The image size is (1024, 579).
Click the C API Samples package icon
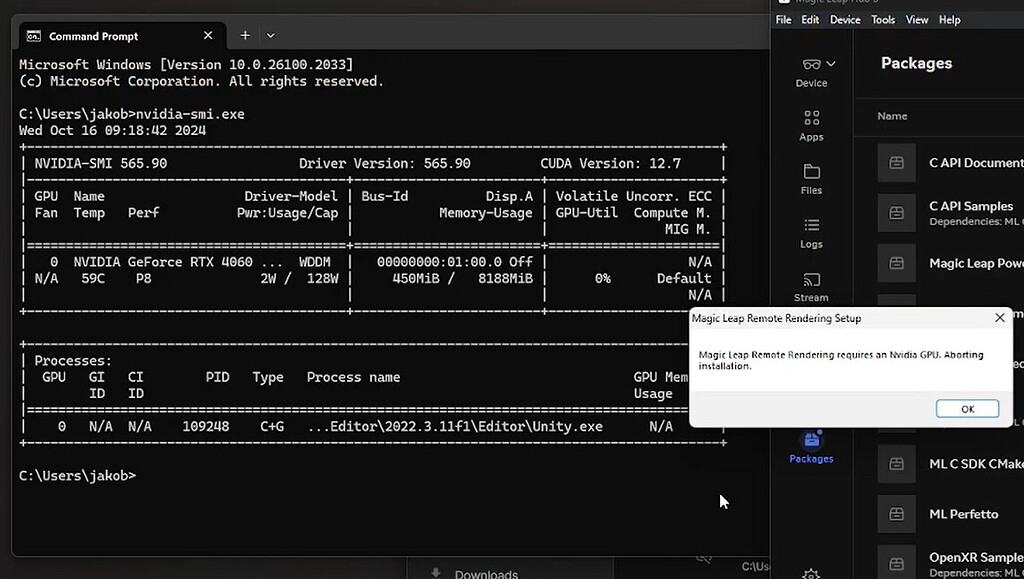pos(896,213)
